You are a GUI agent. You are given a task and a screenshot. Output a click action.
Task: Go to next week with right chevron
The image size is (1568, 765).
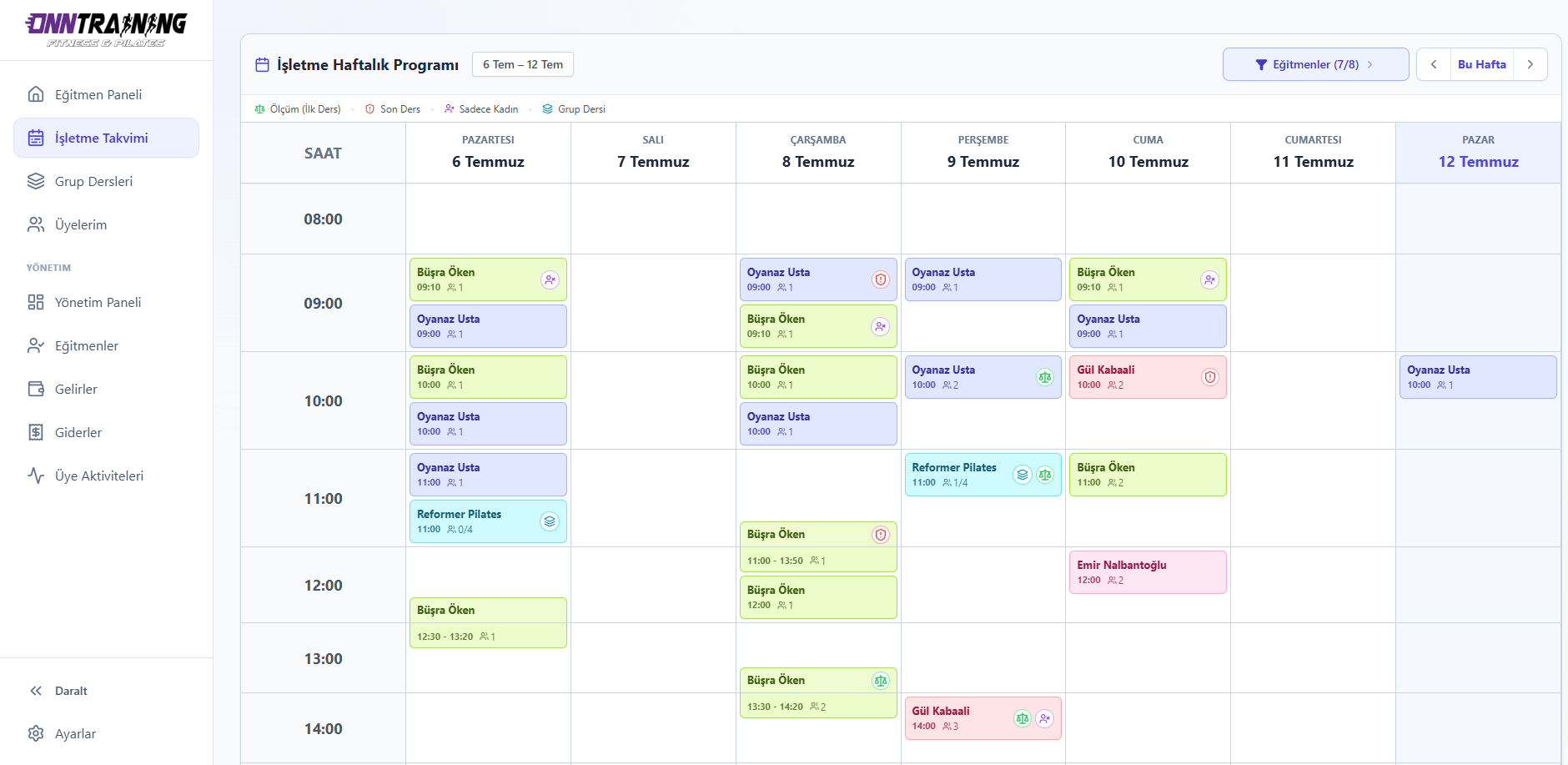1530,64
